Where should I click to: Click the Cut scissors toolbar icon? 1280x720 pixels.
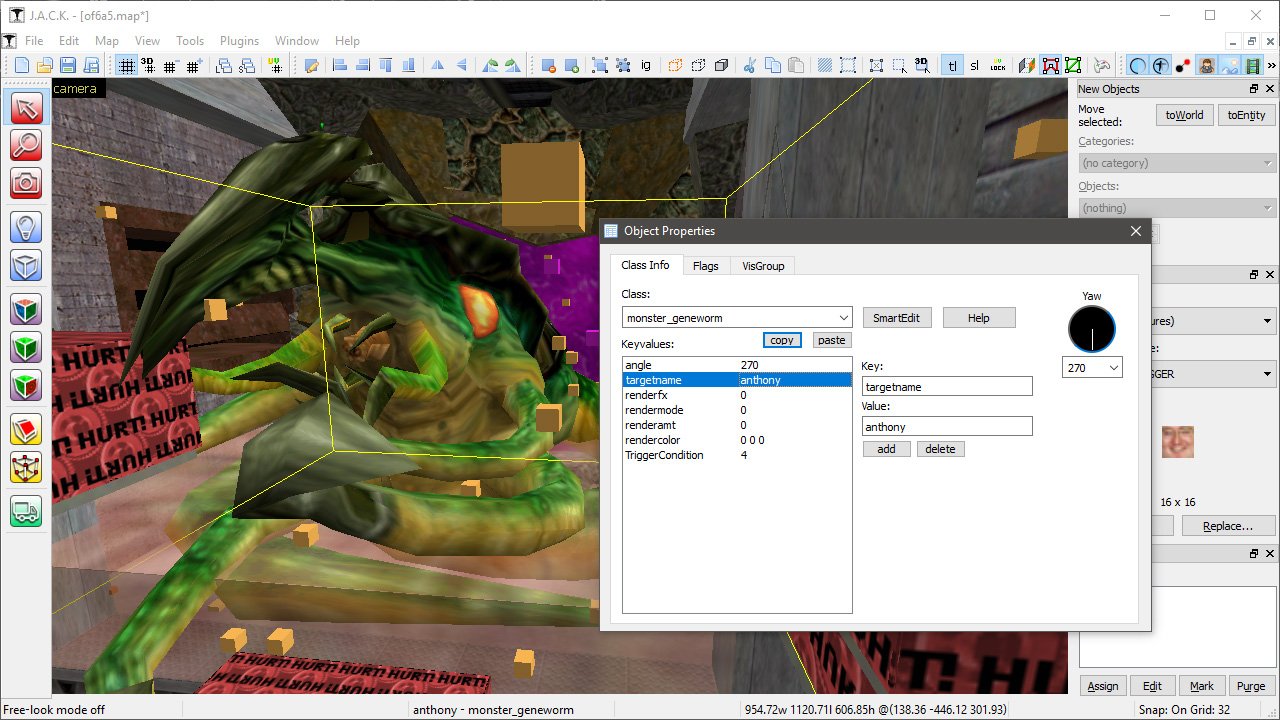tap(750, 65)
